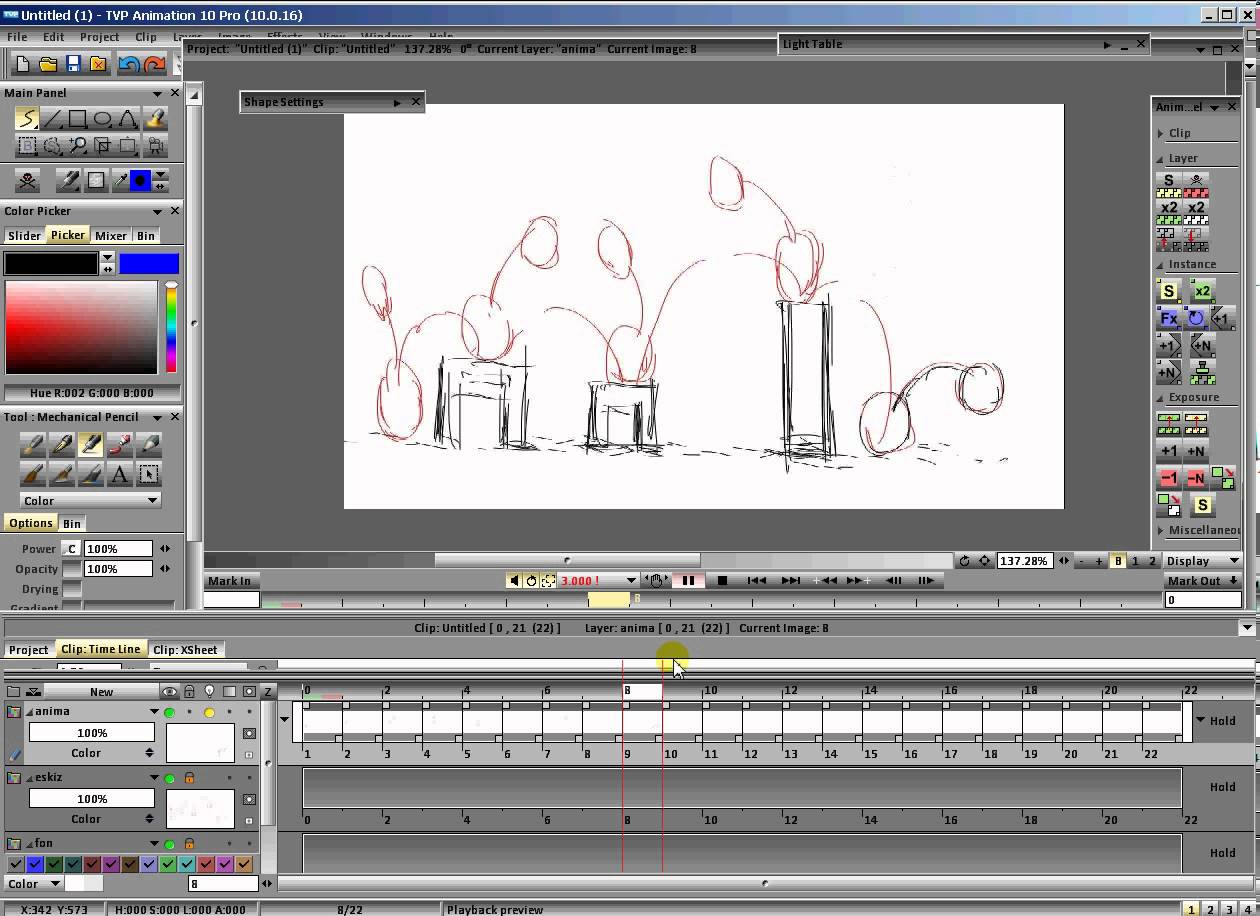Pick a color in the red gradient picker
1260x916 pixels.
pyautogui.click(x=81, y=327)
